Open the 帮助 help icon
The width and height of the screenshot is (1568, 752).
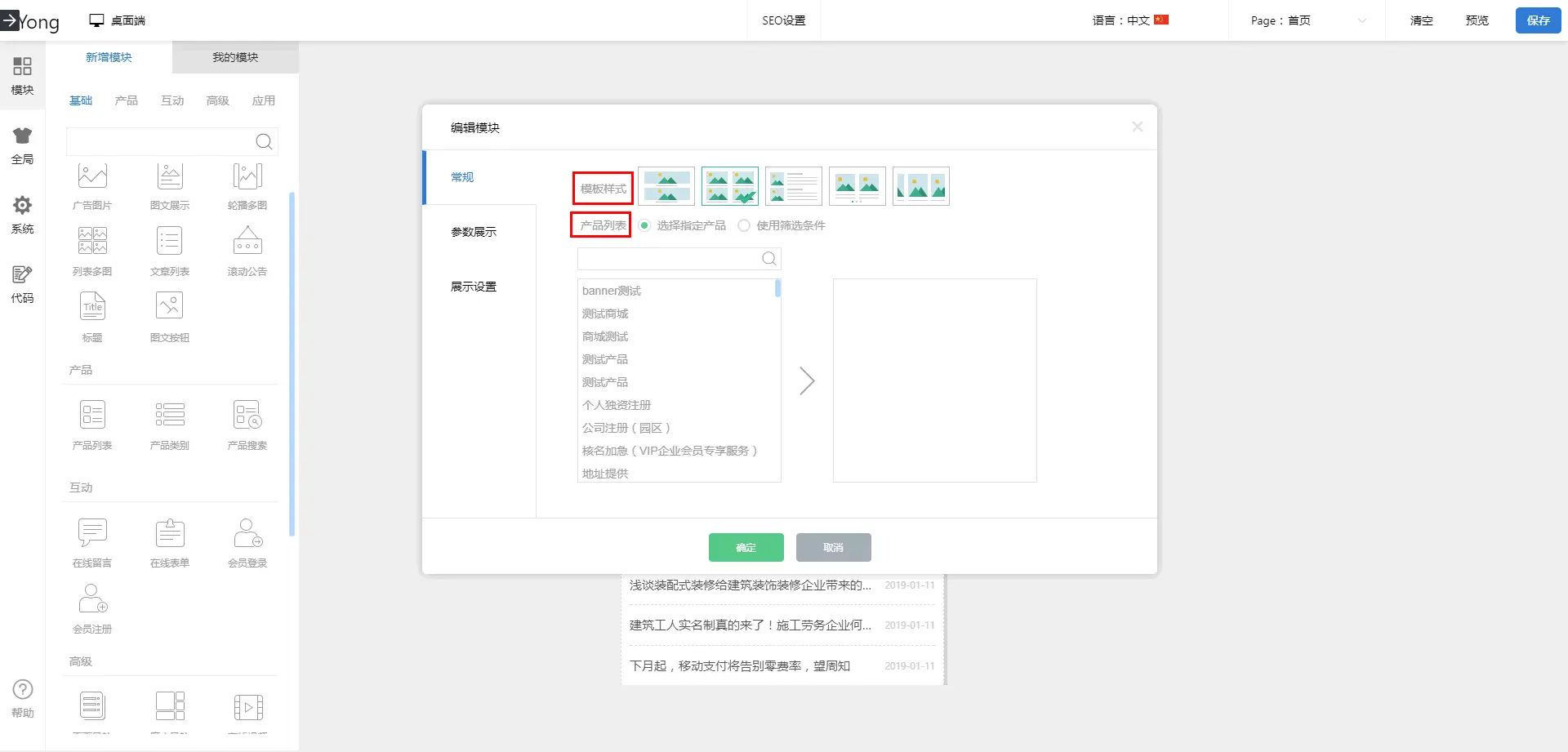point(22,690)
